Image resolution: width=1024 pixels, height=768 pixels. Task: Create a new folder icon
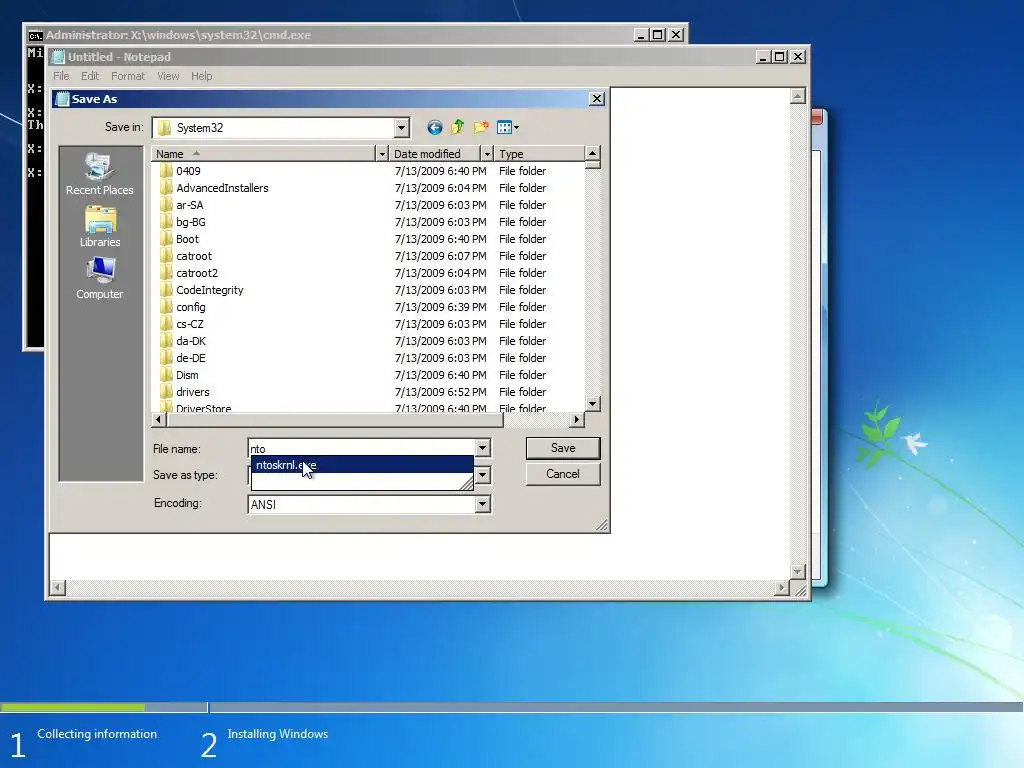click(481, 127)
